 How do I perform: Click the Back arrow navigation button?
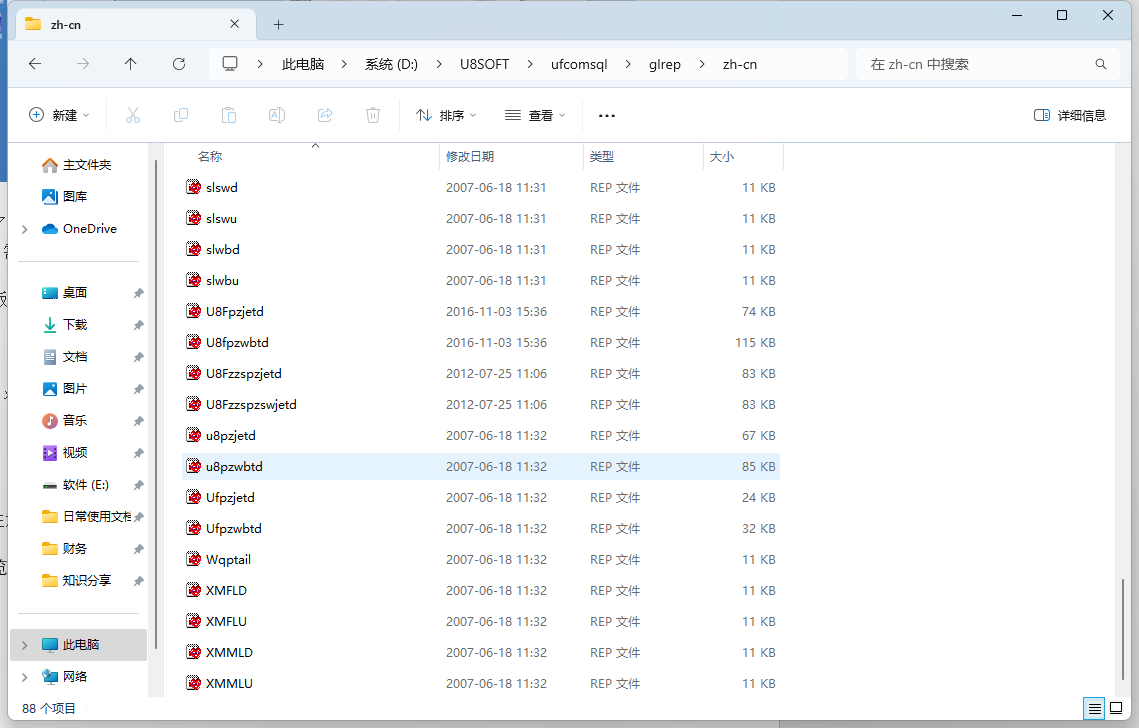tap(35, 64)
